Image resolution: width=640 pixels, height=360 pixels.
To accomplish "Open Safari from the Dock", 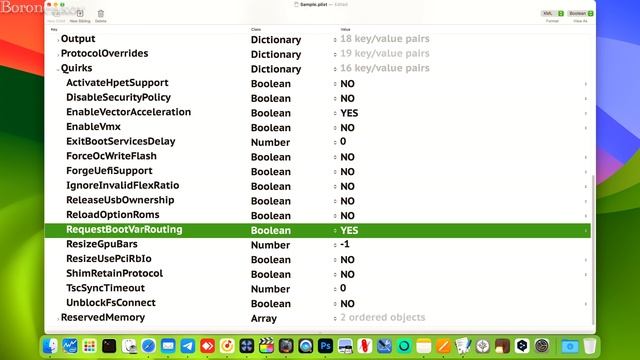I will [149, 346].
